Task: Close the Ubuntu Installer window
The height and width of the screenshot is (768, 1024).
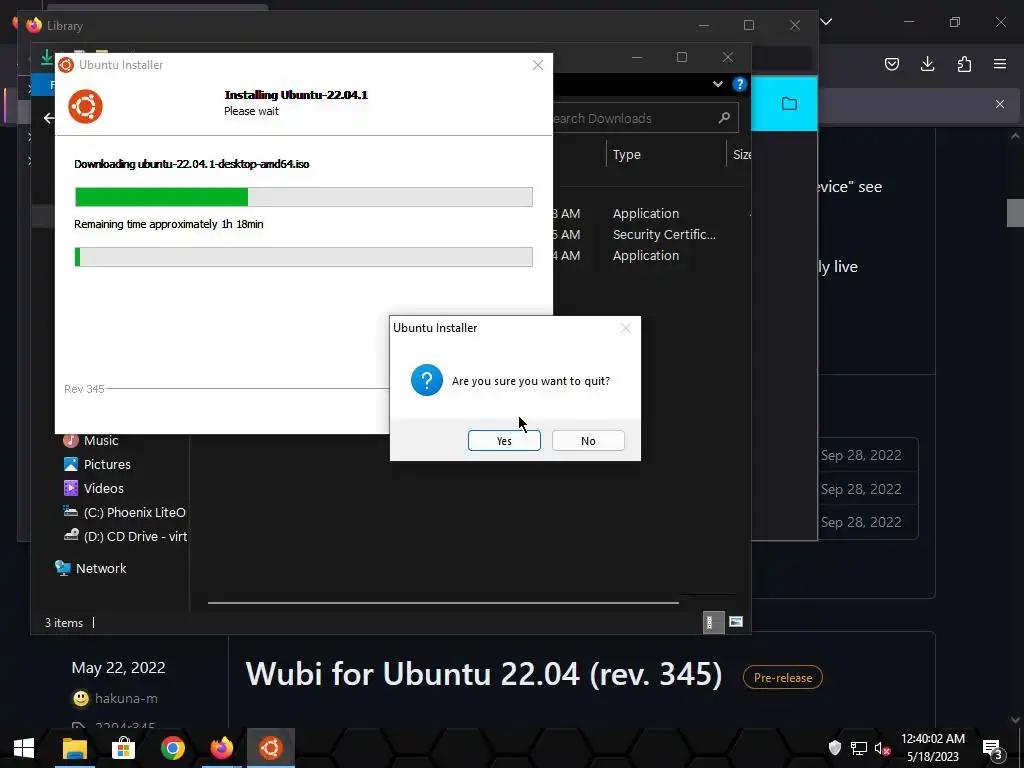Action: tap(537, 65)
